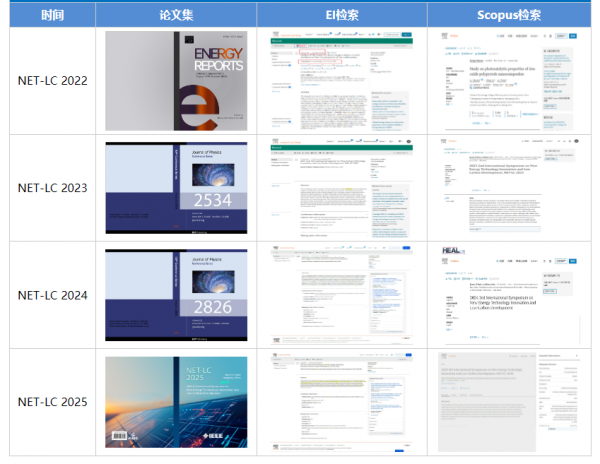Image resolution: width=600 pixels, height=464 pixels.
Task: Select the NET-LC 2022 row label
Action: (52, 81)
